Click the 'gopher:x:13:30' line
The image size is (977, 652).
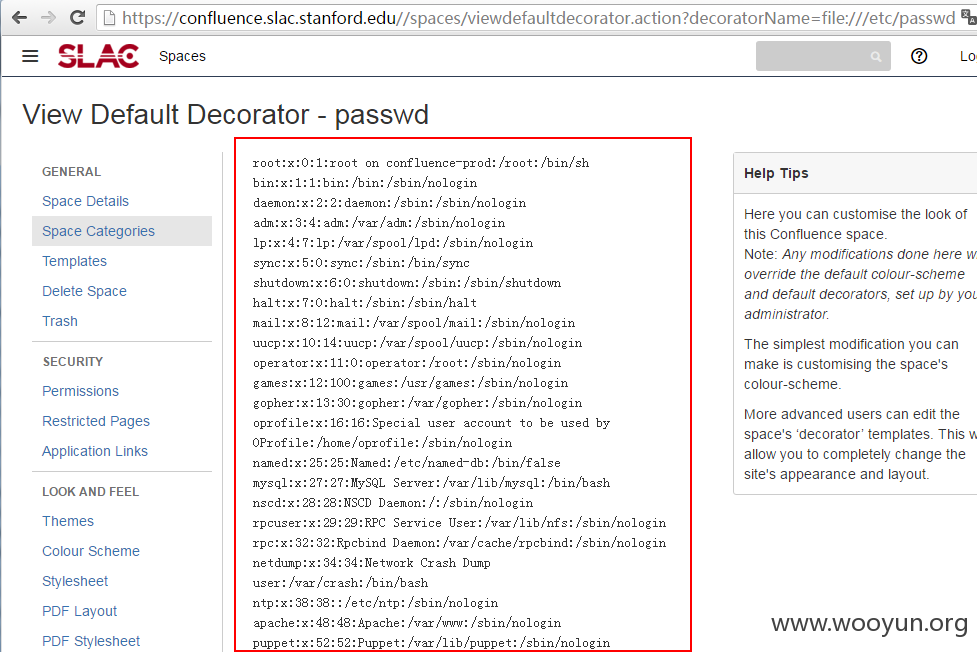tap(417, 403)
